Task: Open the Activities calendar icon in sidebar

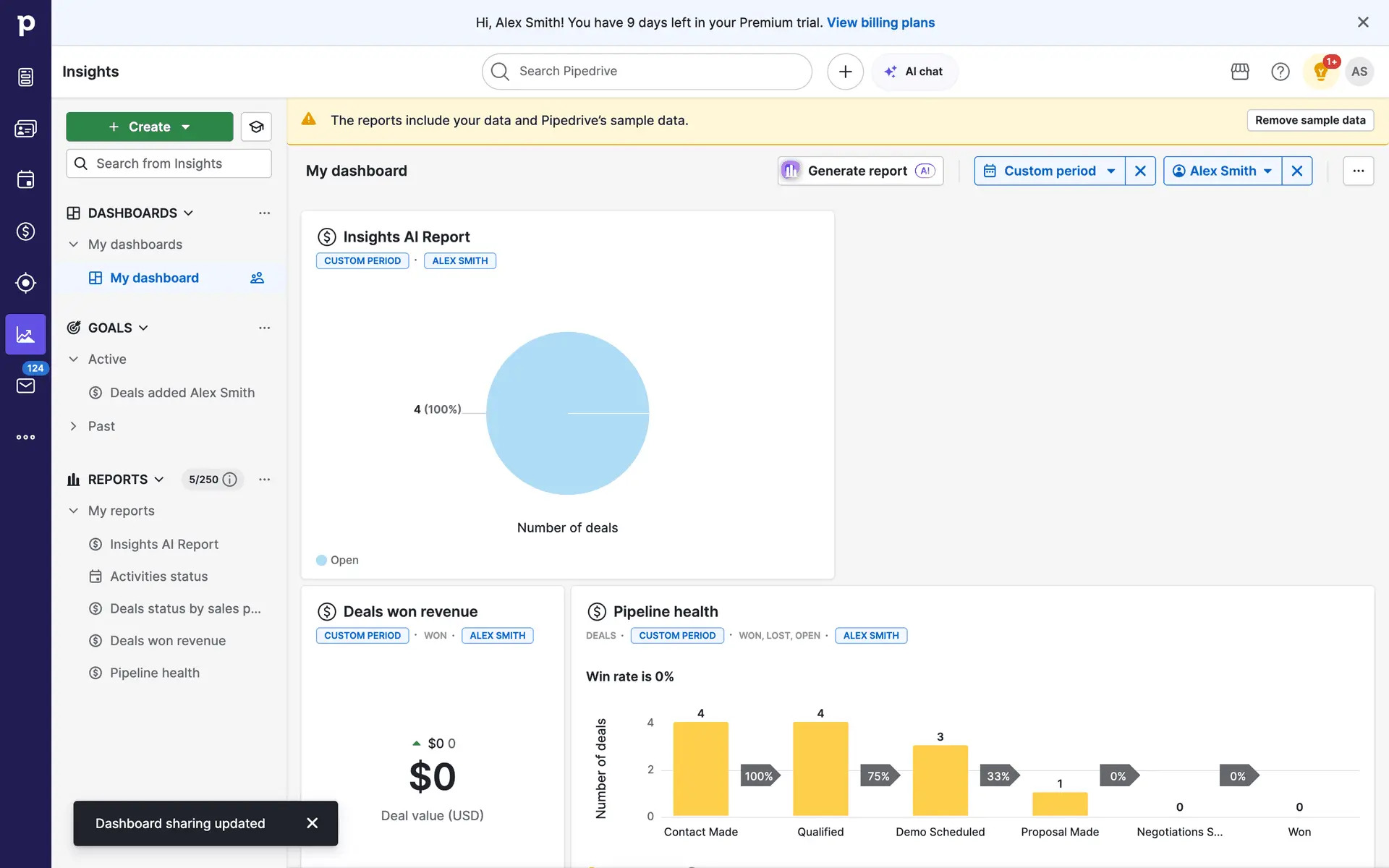Action: 25,179
